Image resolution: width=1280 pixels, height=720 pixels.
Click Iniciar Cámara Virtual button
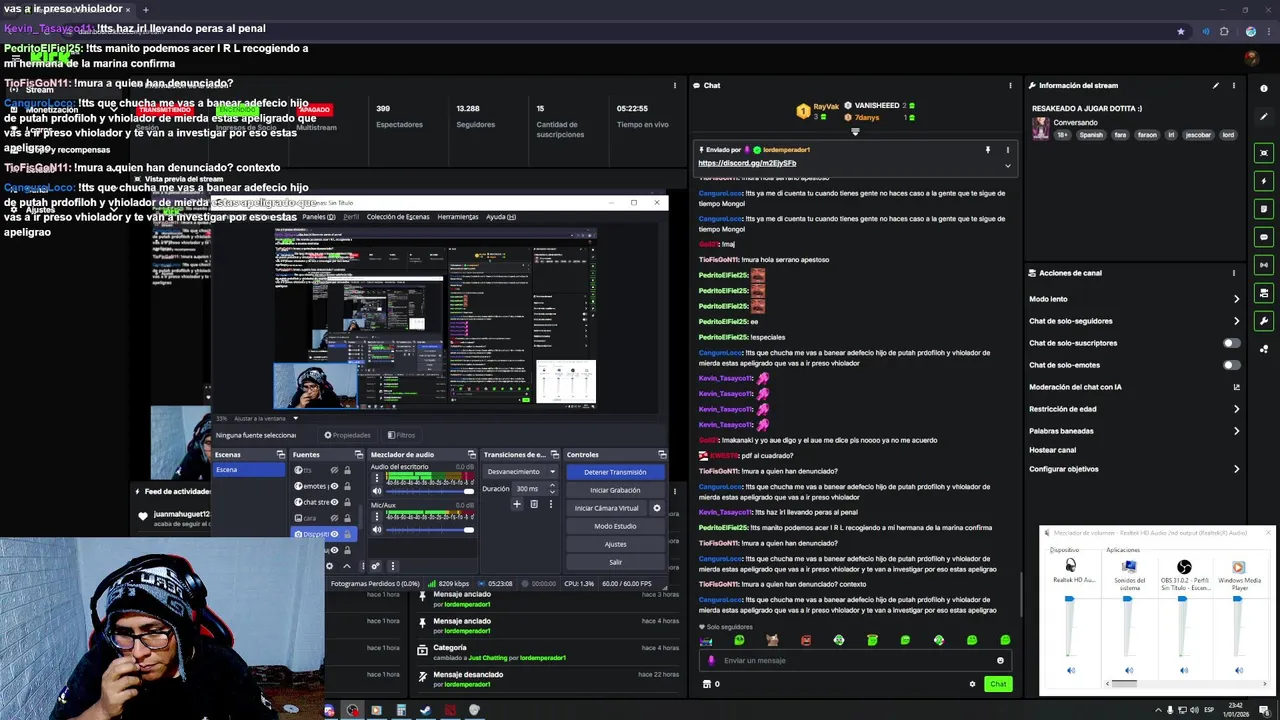607,508
